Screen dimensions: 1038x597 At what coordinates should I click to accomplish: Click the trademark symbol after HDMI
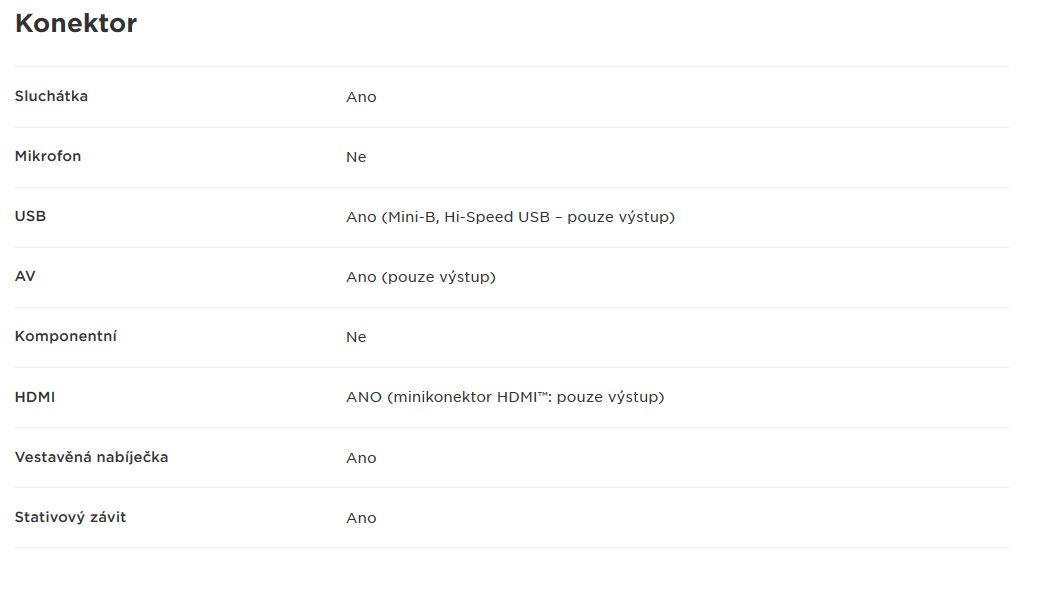[543, 394]
